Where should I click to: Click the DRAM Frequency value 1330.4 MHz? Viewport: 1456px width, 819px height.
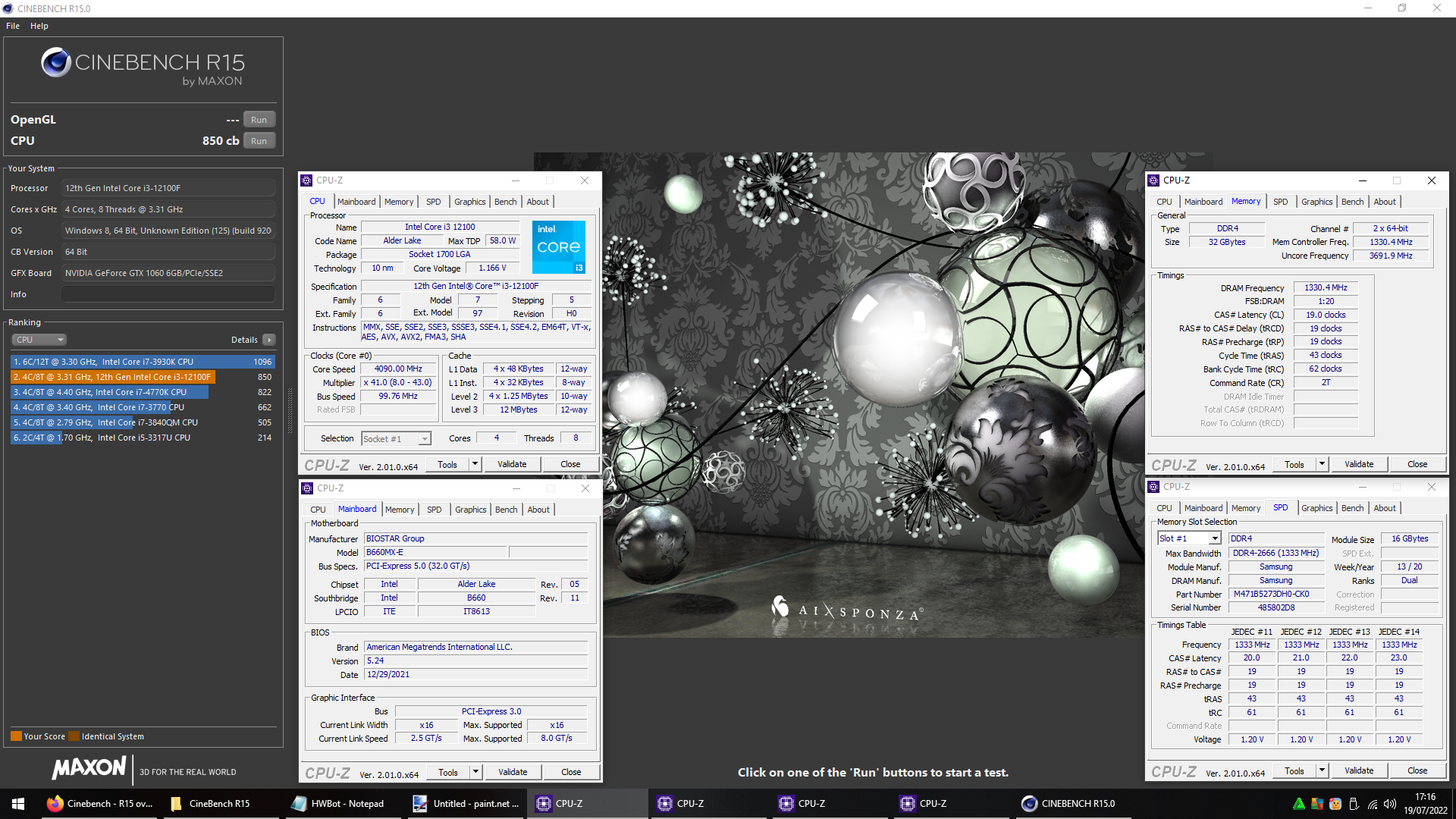pos(1326,288)
